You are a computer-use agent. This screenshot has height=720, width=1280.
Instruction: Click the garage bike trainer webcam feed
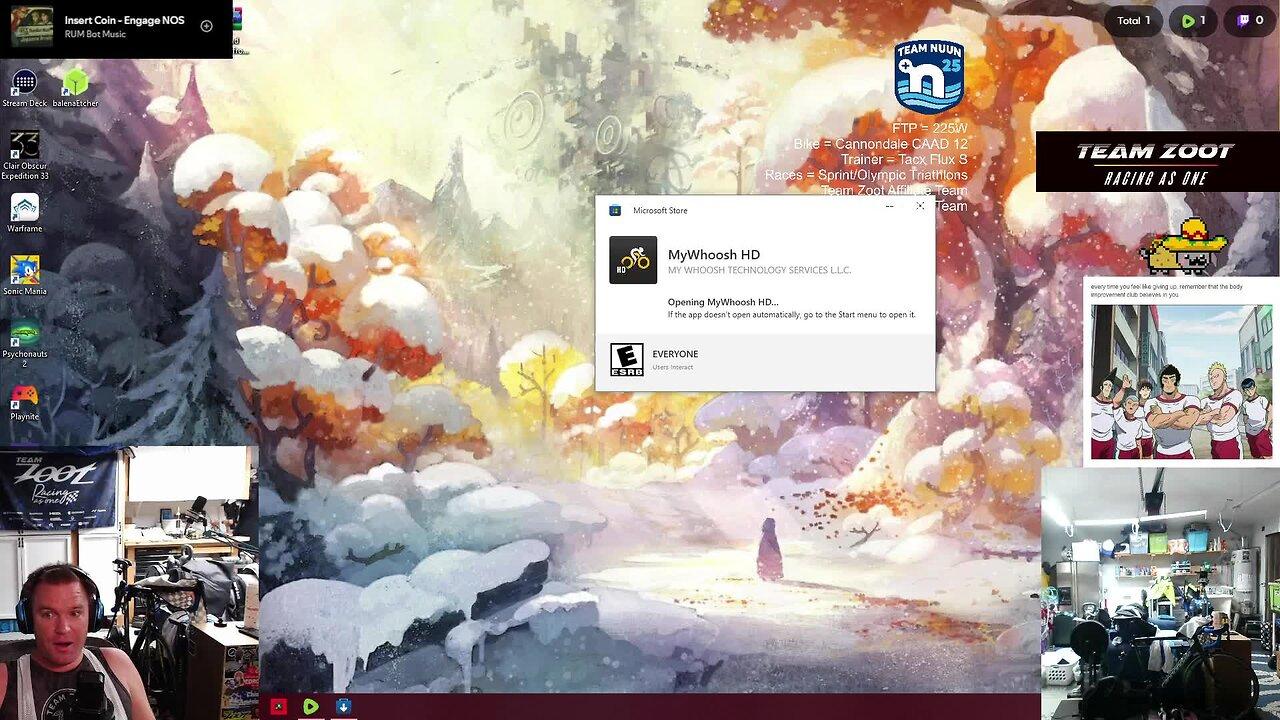[1160, 594]
